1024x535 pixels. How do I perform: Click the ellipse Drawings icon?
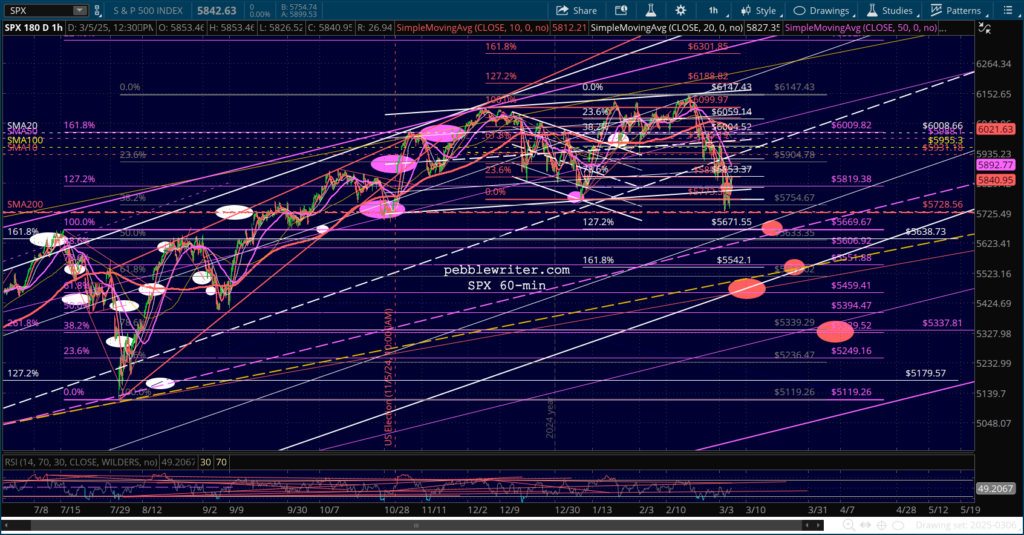799,10
